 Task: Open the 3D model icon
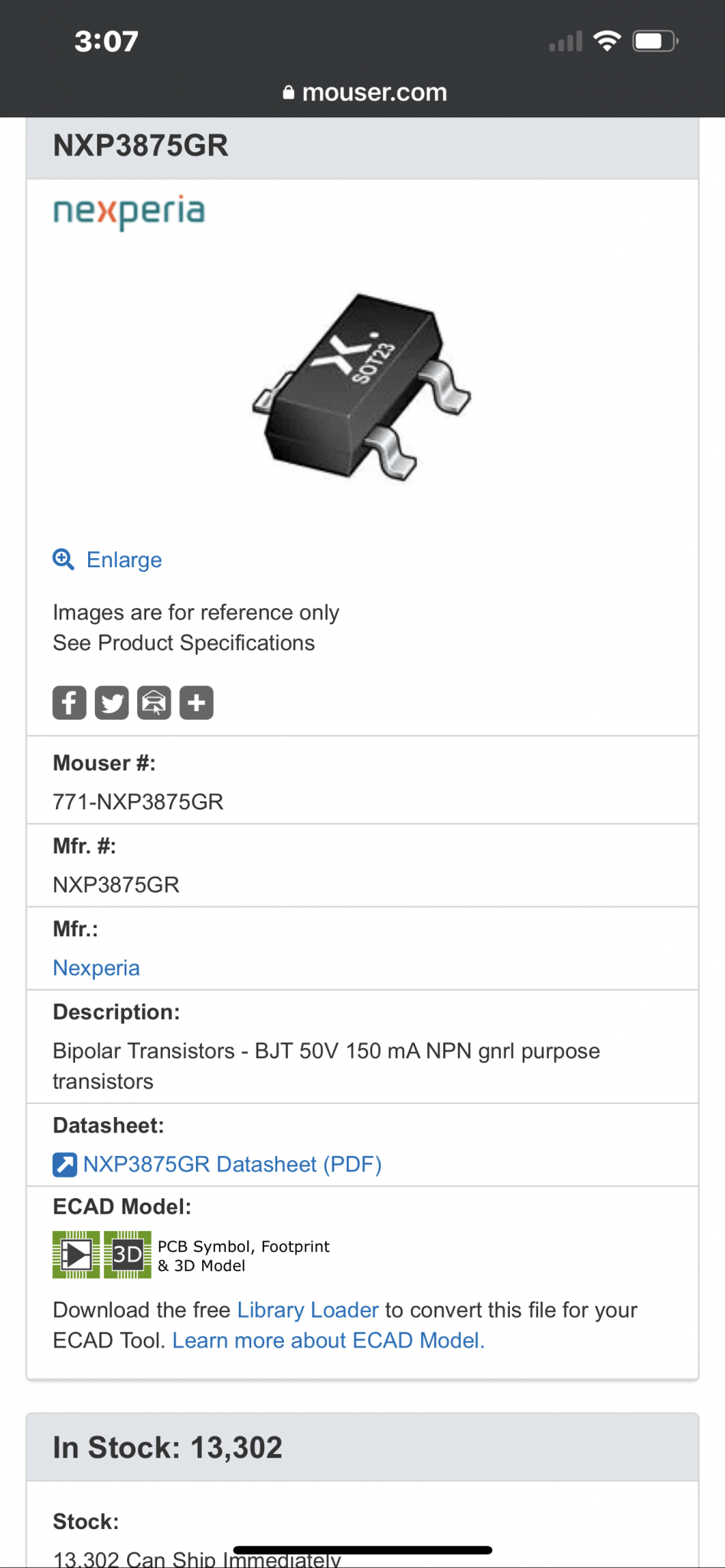[x=128, y=1255]
